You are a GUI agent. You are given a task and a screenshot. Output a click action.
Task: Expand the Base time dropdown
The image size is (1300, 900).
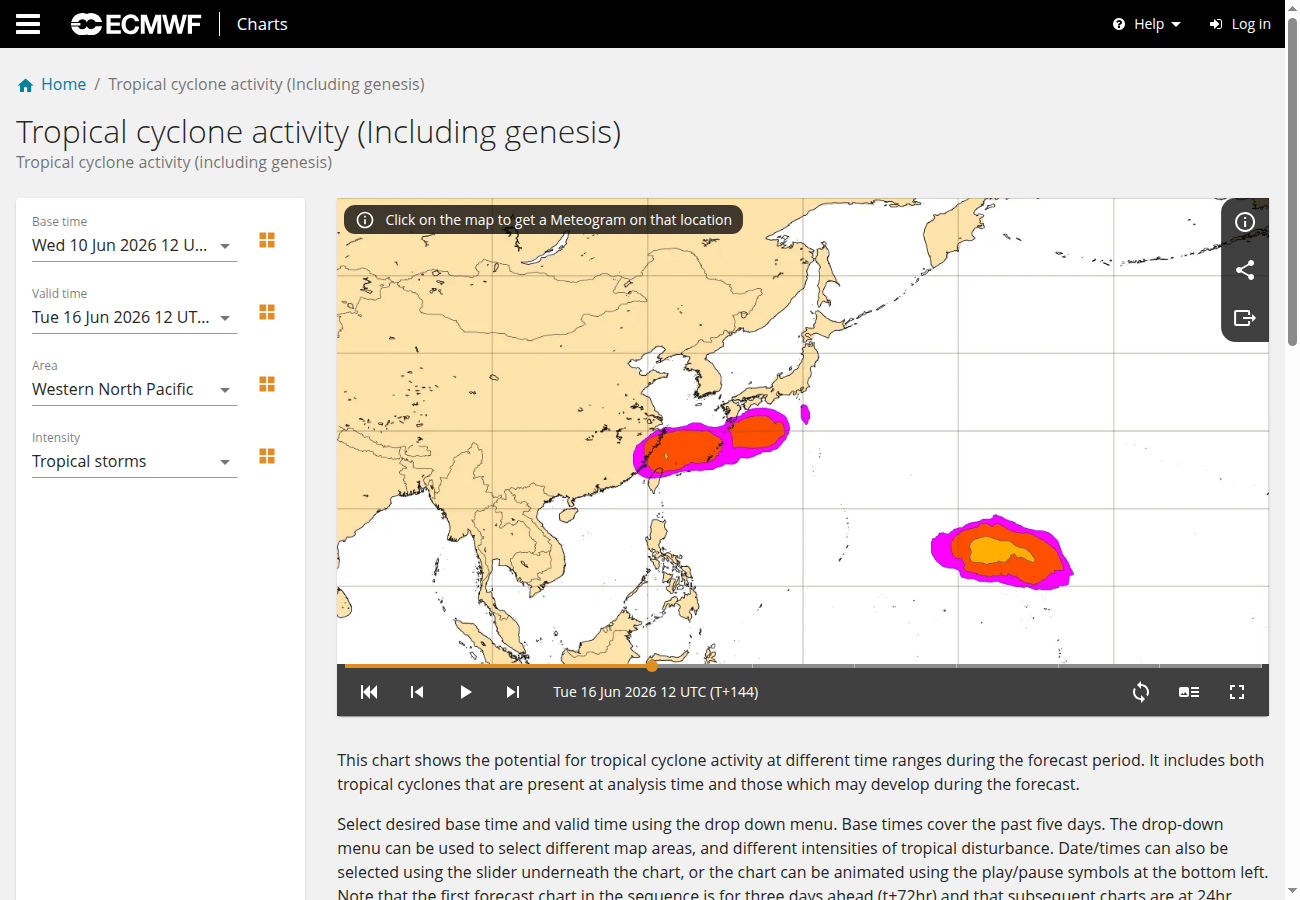[x=134, y=246]
